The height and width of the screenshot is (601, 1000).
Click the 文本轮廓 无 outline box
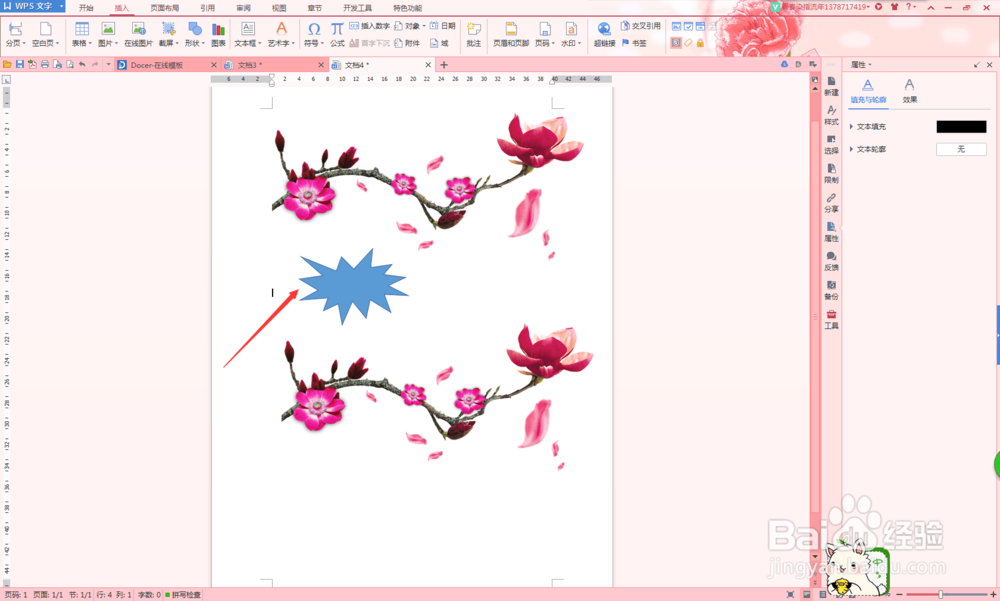coord(961,149)
